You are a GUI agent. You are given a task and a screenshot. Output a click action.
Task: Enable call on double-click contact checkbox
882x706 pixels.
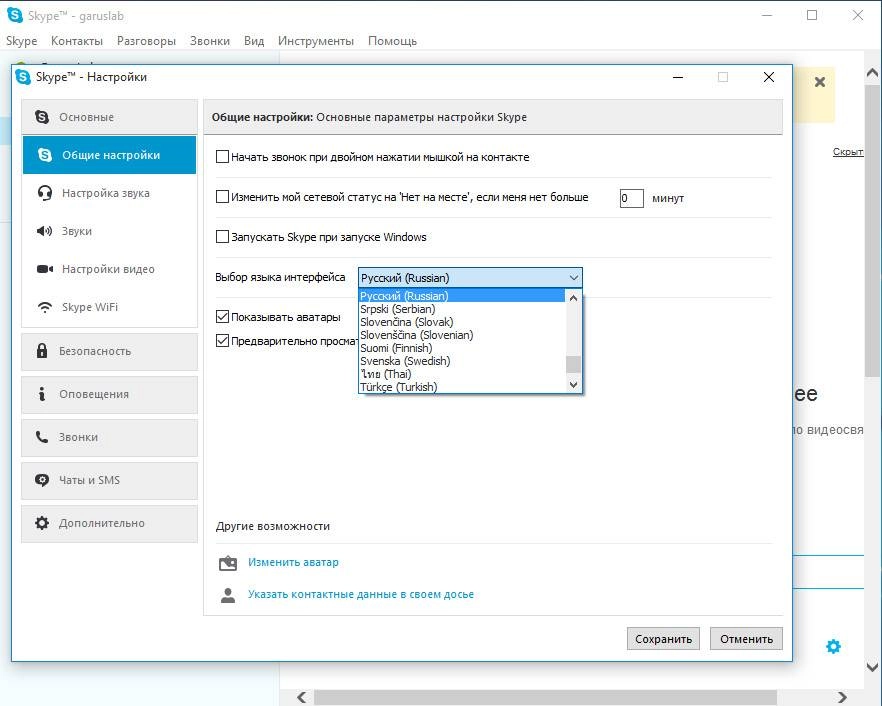(222, 156)
